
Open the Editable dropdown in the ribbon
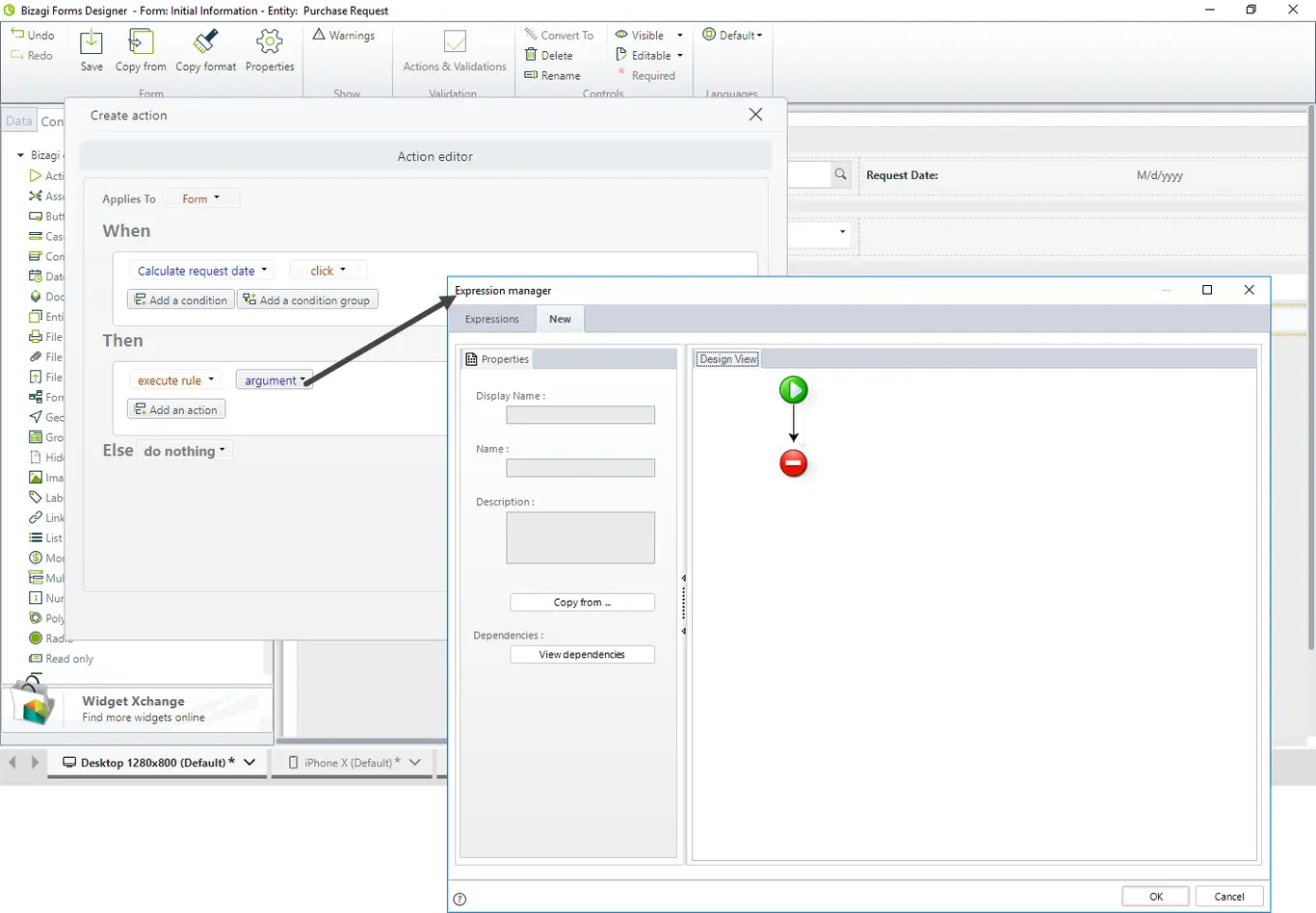click(x=649, y=55)
